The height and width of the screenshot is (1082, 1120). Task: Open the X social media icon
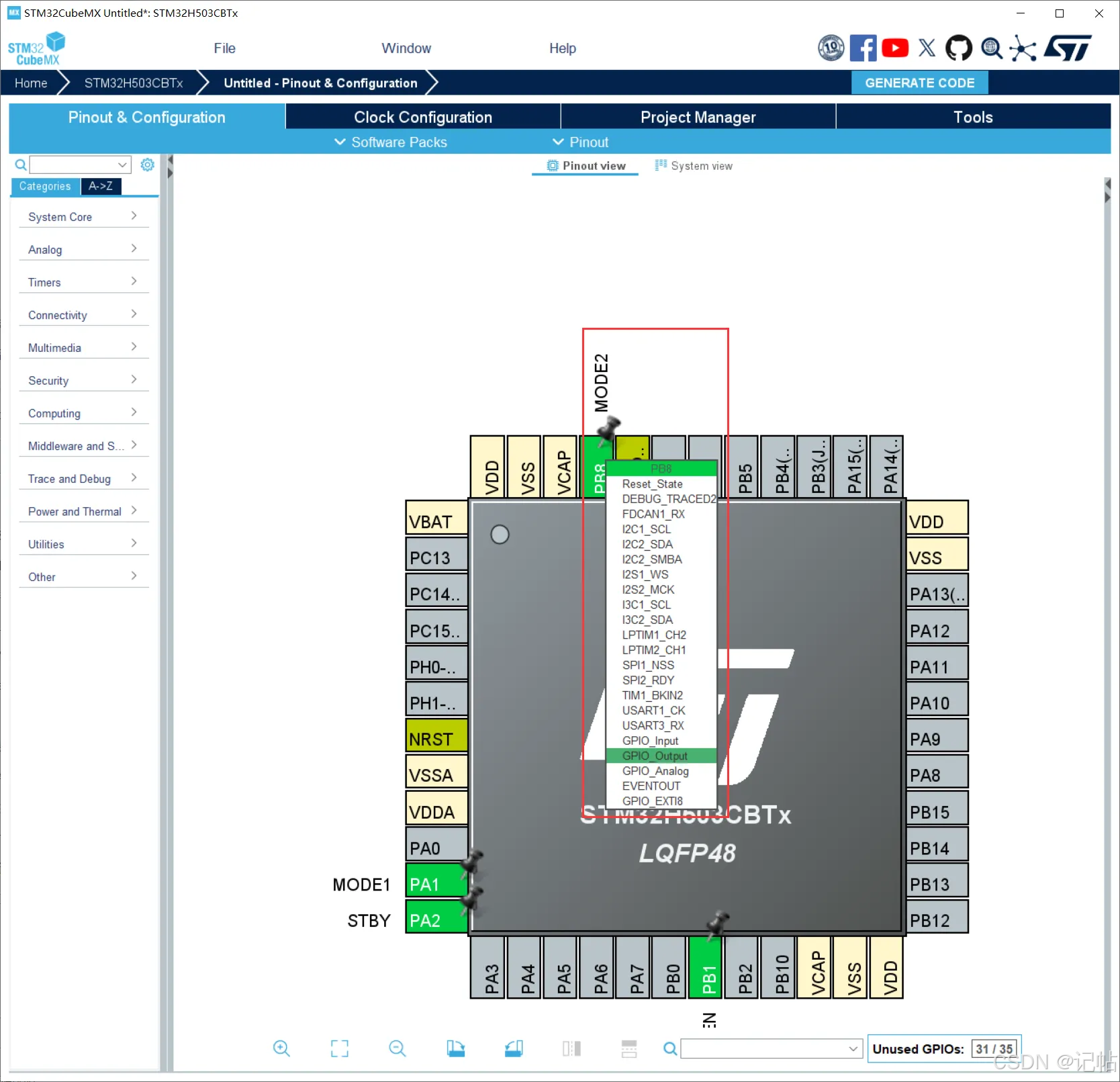coord(927,48)
